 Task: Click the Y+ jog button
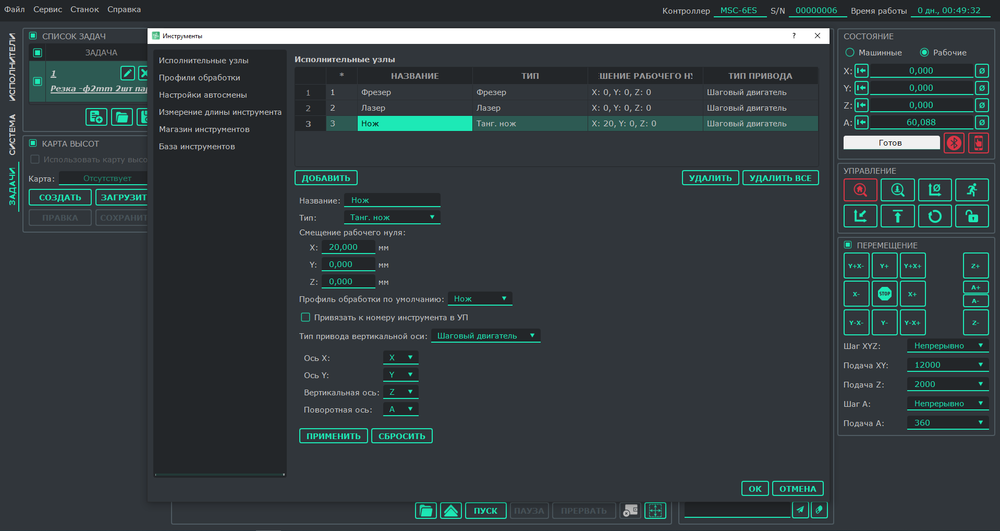[884, 266]
